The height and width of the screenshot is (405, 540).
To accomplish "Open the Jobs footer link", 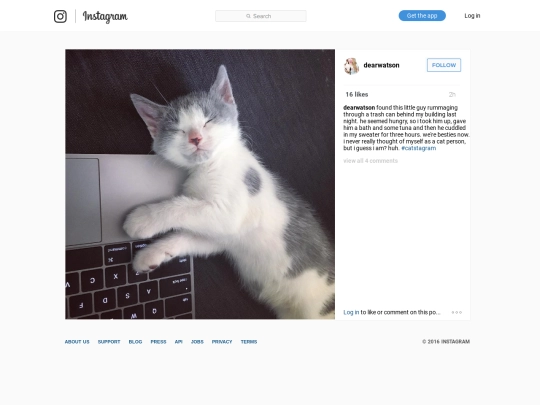I will tap(197, 342).
